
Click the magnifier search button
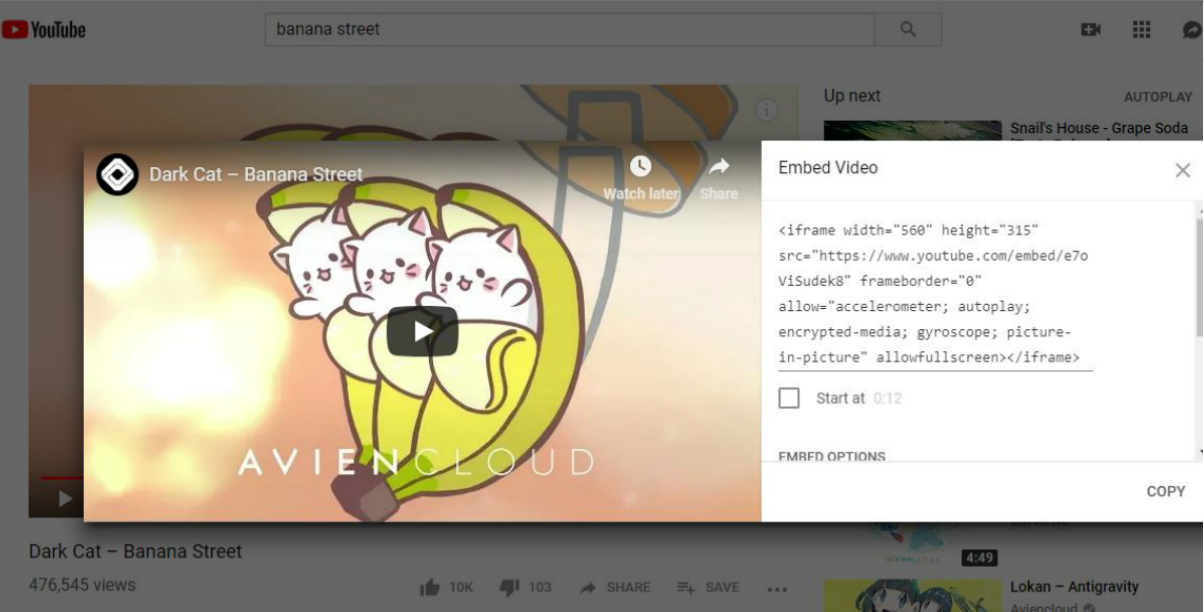pos(908,29)
